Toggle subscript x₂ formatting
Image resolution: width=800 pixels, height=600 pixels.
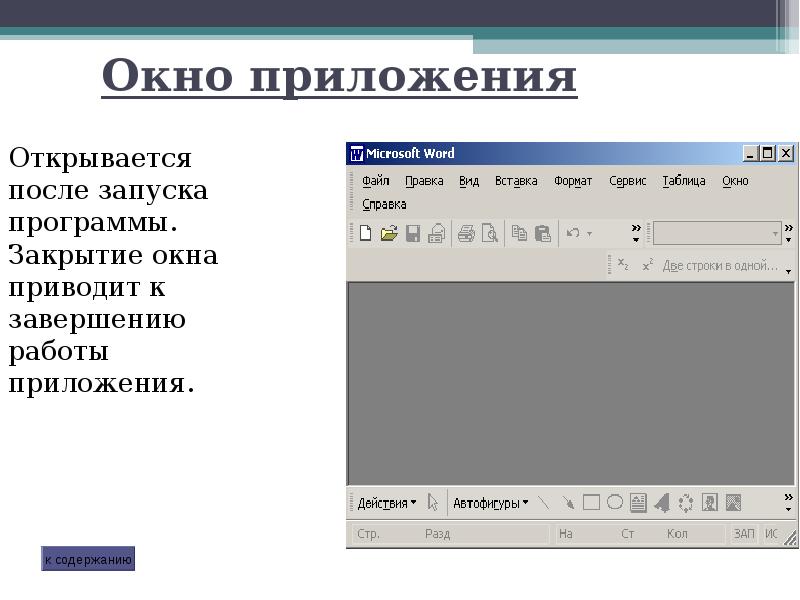click(623, 266)
